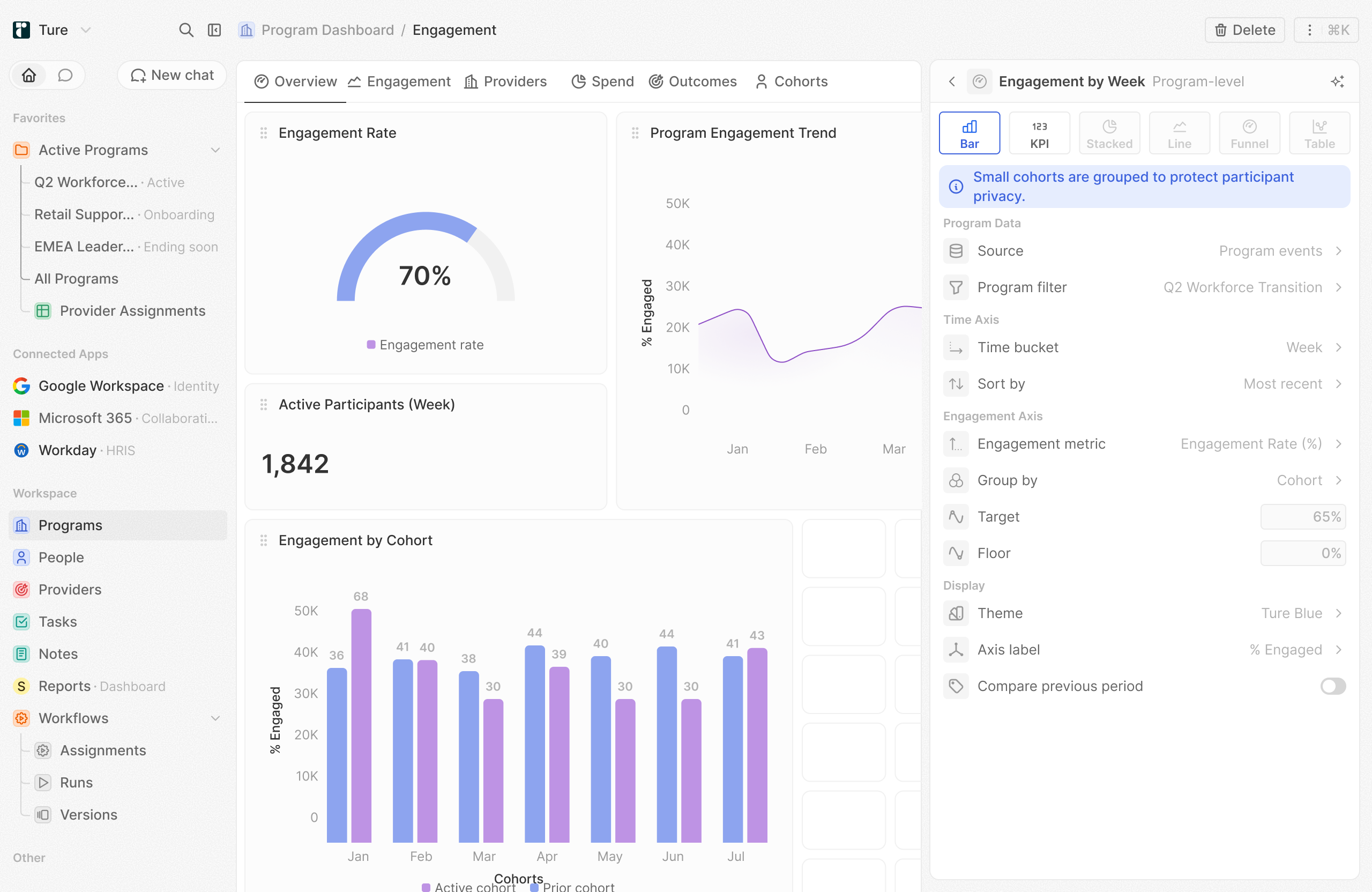Viewport: 1372px width, 892px height.
Task: Click the Google Workspace app icon
Action: 21,386
